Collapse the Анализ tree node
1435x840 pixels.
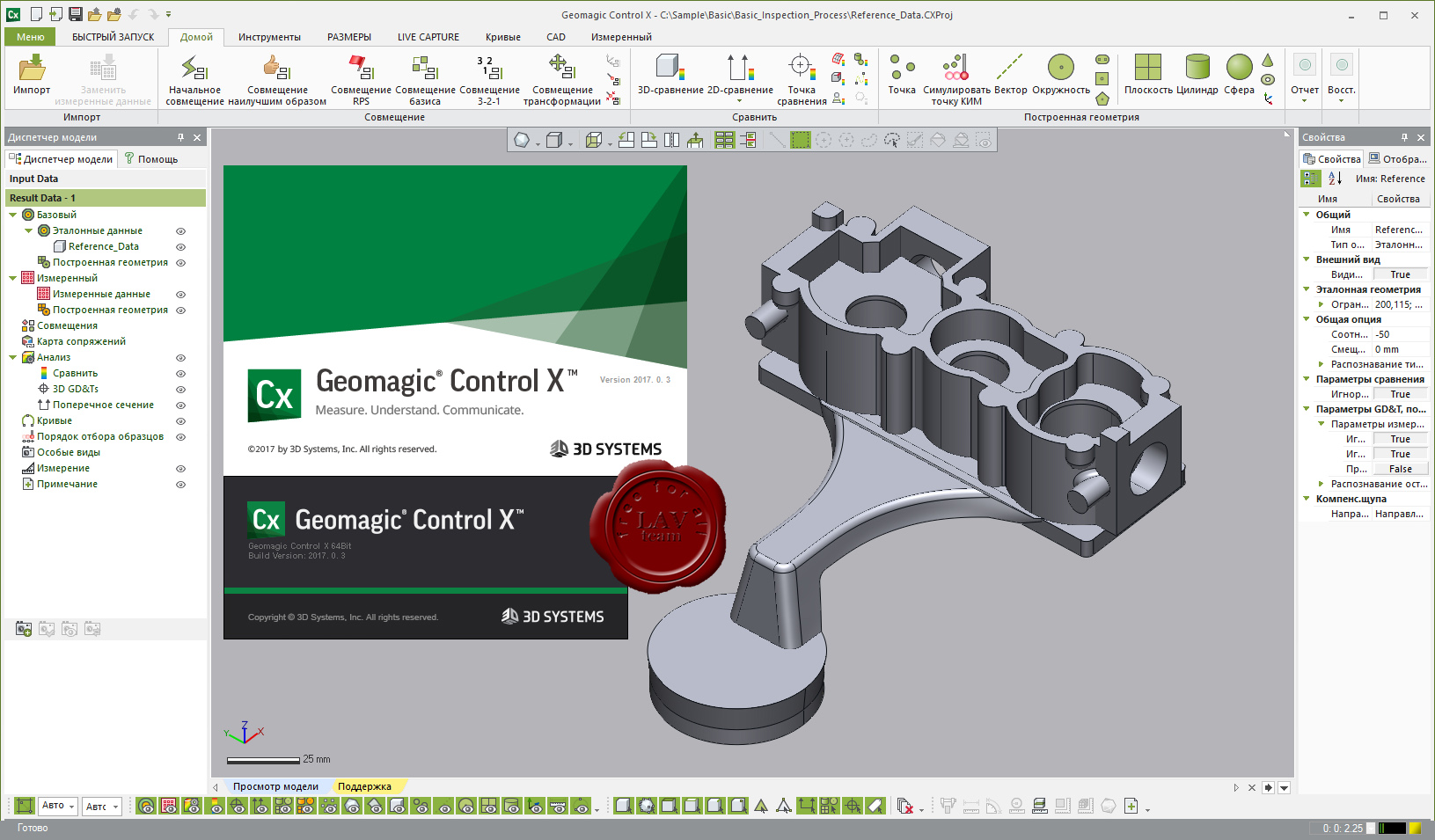coord(12,357)
